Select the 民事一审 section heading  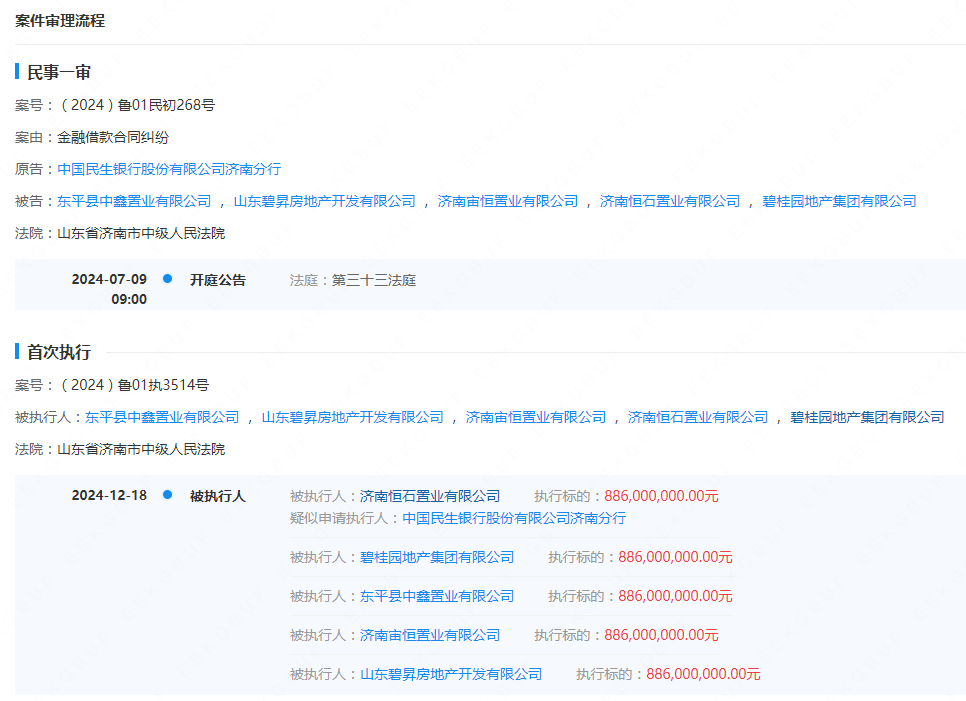click(x=59, y=72)
